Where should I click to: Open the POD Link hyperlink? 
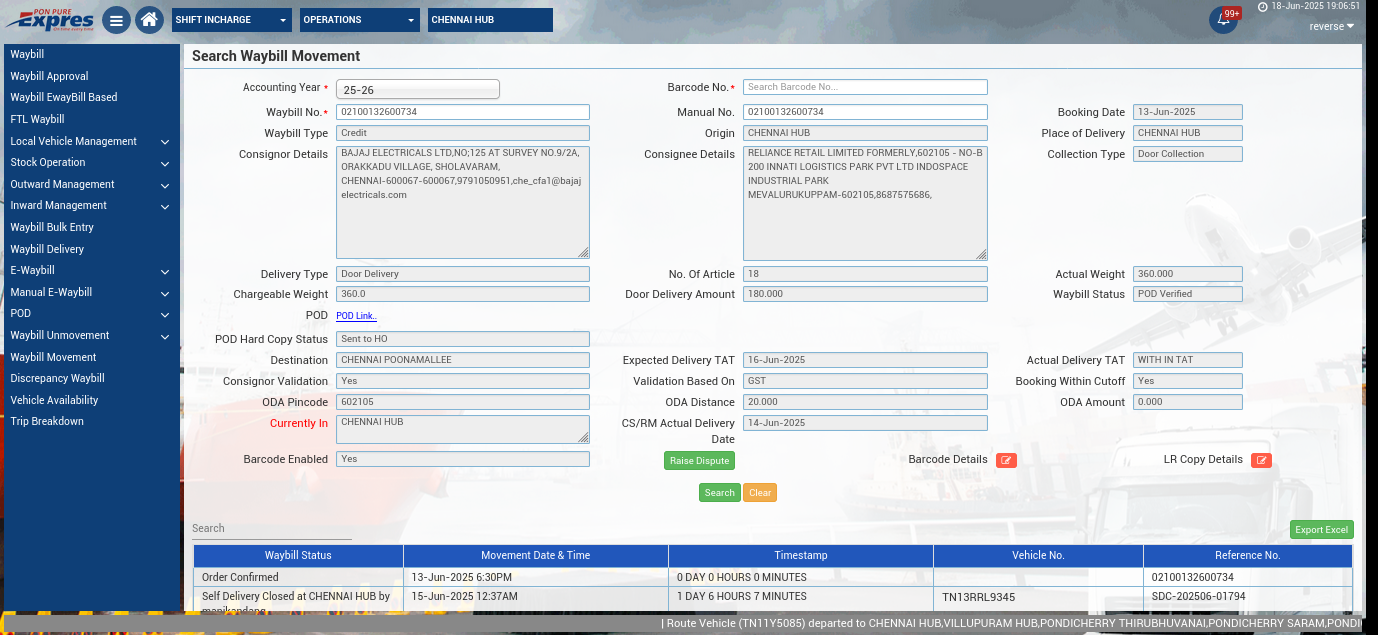pyautogui.click(x=356, y=316)
